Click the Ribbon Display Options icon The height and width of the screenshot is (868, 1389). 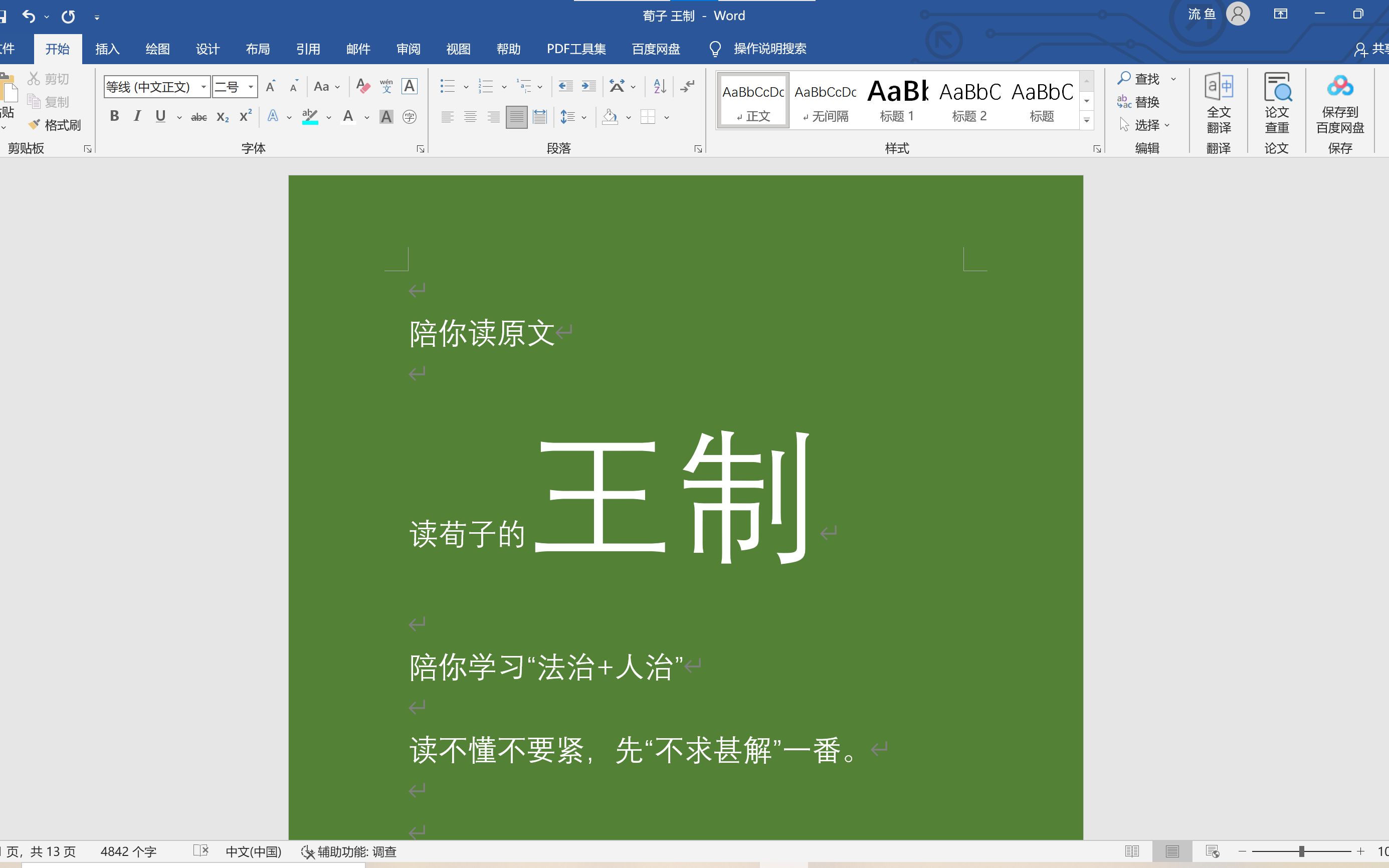click(1280, 15)
